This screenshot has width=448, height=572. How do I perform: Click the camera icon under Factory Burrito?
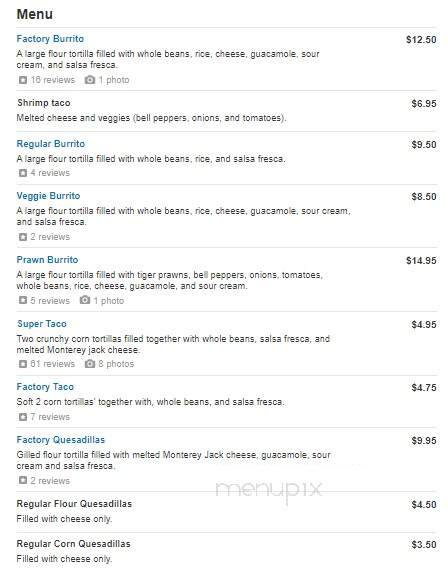click(x=90, y=80)
